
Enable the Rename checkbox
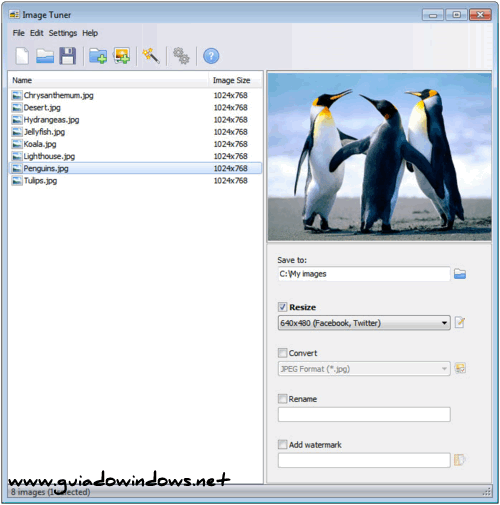point(282,399)
